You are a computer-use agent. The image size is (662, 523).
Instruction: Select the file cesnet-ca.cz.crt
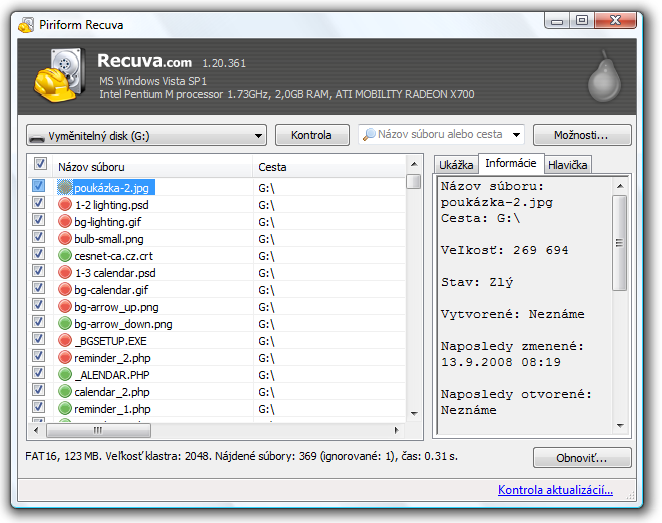(113, 256)
